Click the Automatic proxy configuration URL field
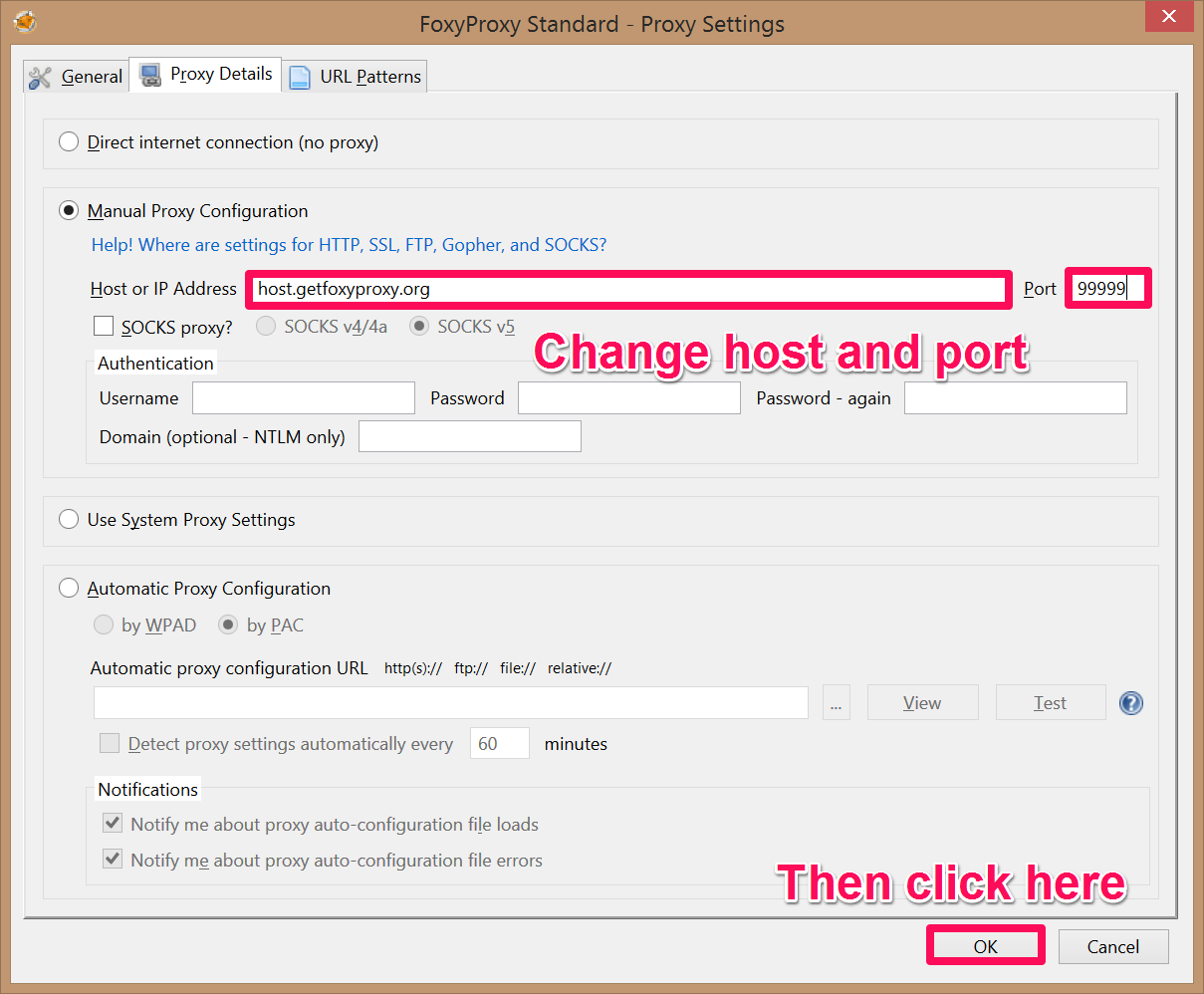The width and height of the screenshot is (1204, 994). (x=451, y=702)
